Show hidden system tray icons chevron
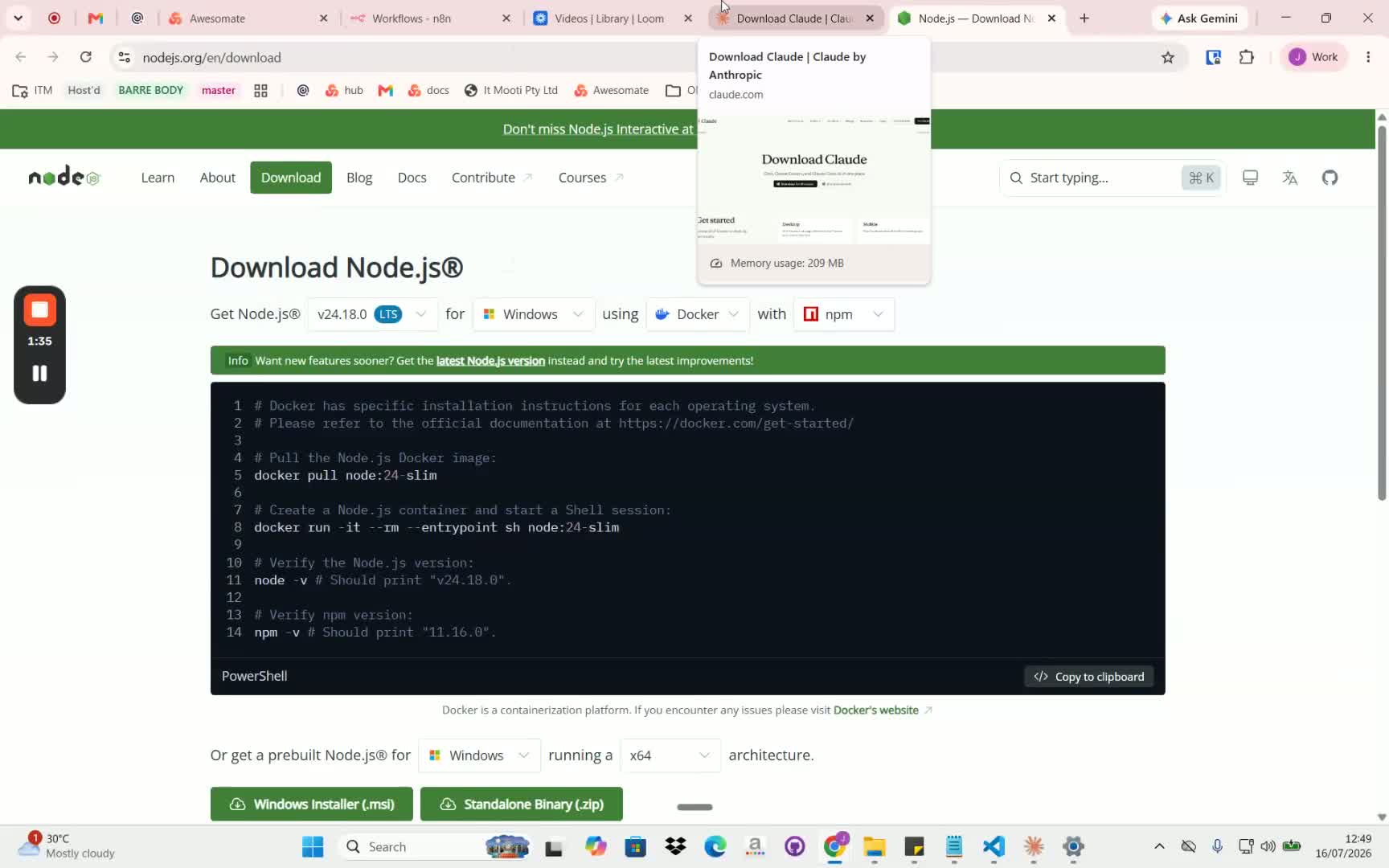This screenshot has width=1389, height=868. coord(1159,846)
